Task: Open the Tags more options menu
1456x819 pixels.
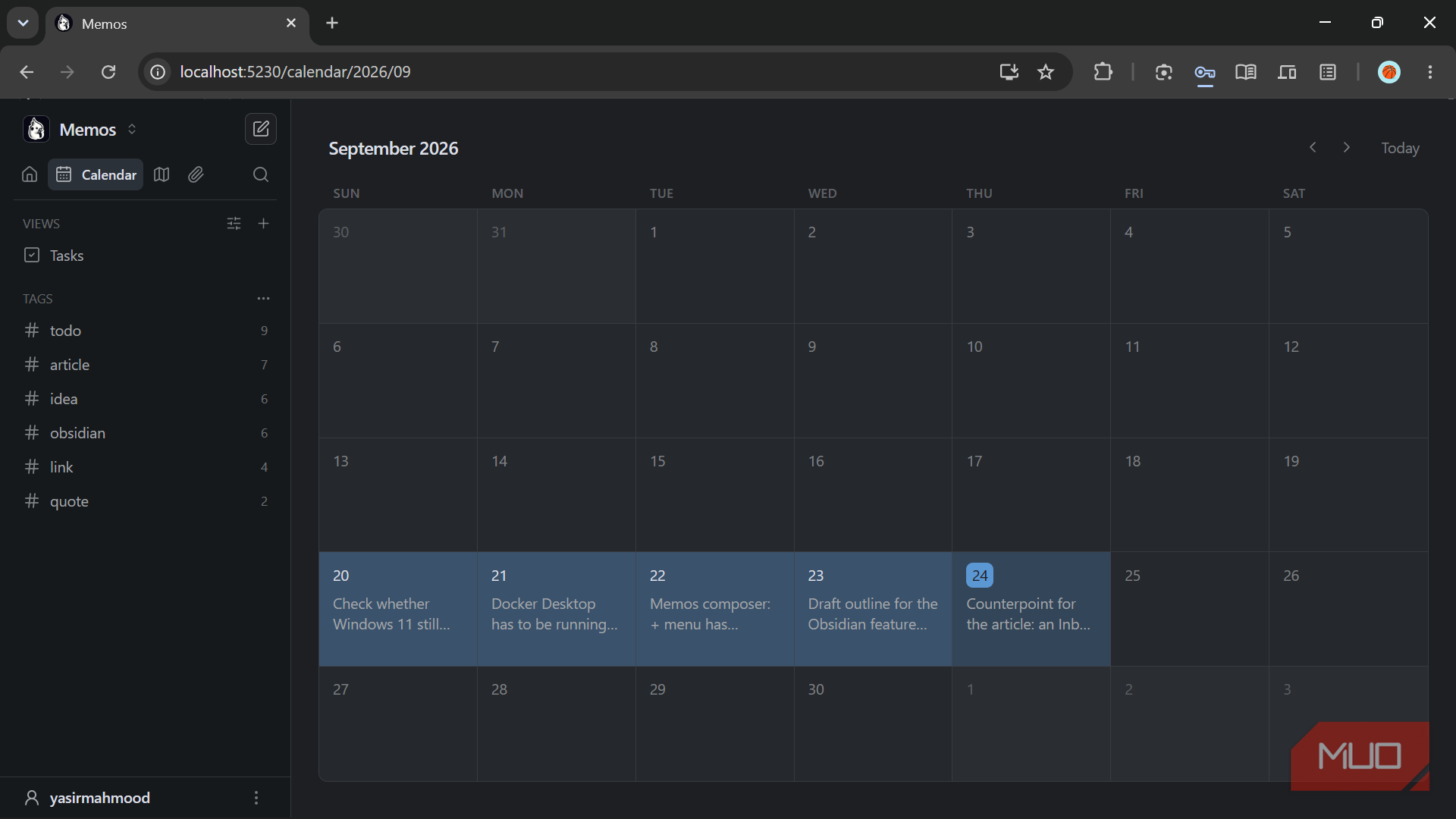Action: pos(264,299)
